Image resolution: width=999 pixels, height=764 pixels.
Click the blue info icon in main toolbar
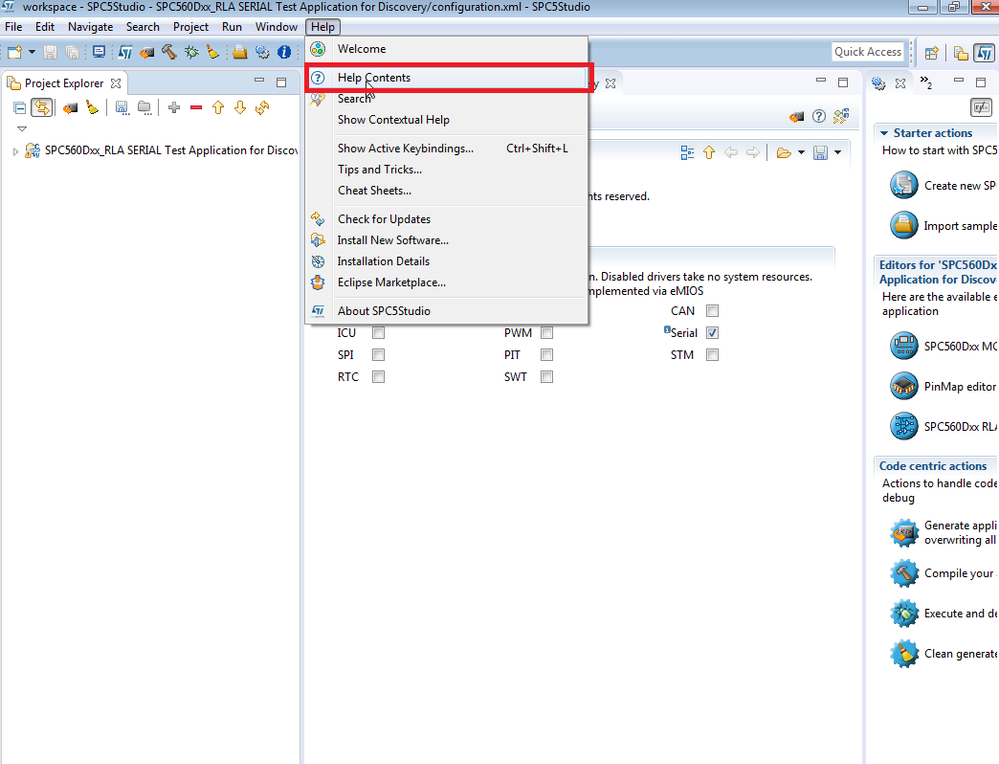point(284,52)
